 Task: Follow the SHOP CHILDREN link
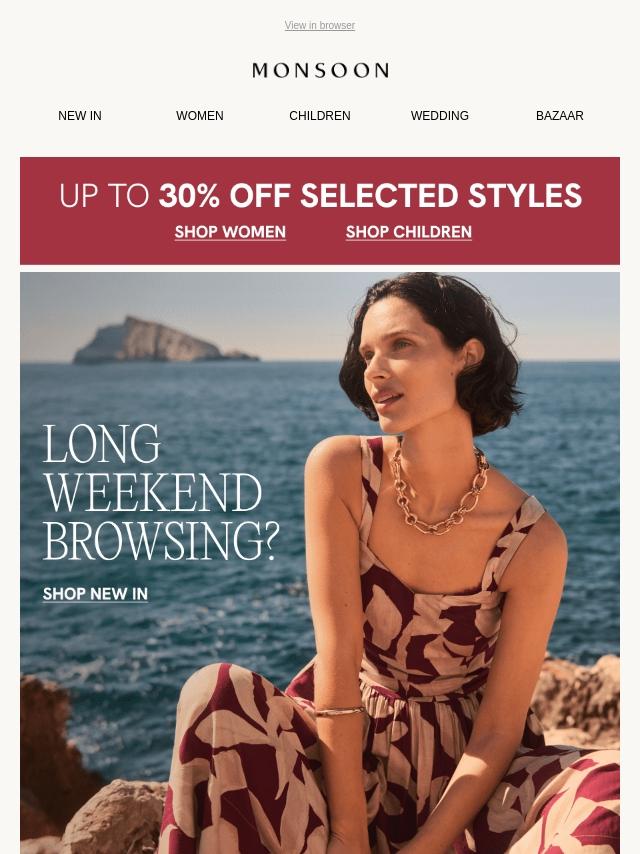point(409,232)
